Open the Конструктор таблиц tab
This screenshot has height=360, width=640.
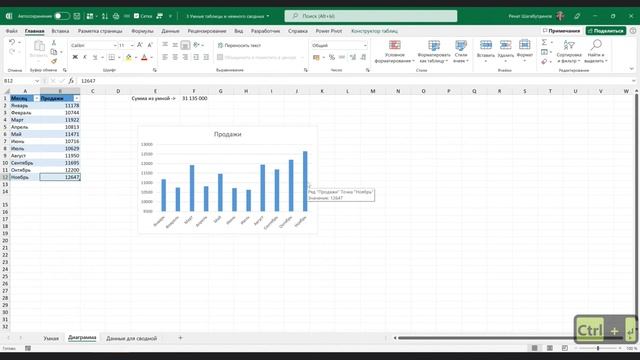click(x=374, y=31)
